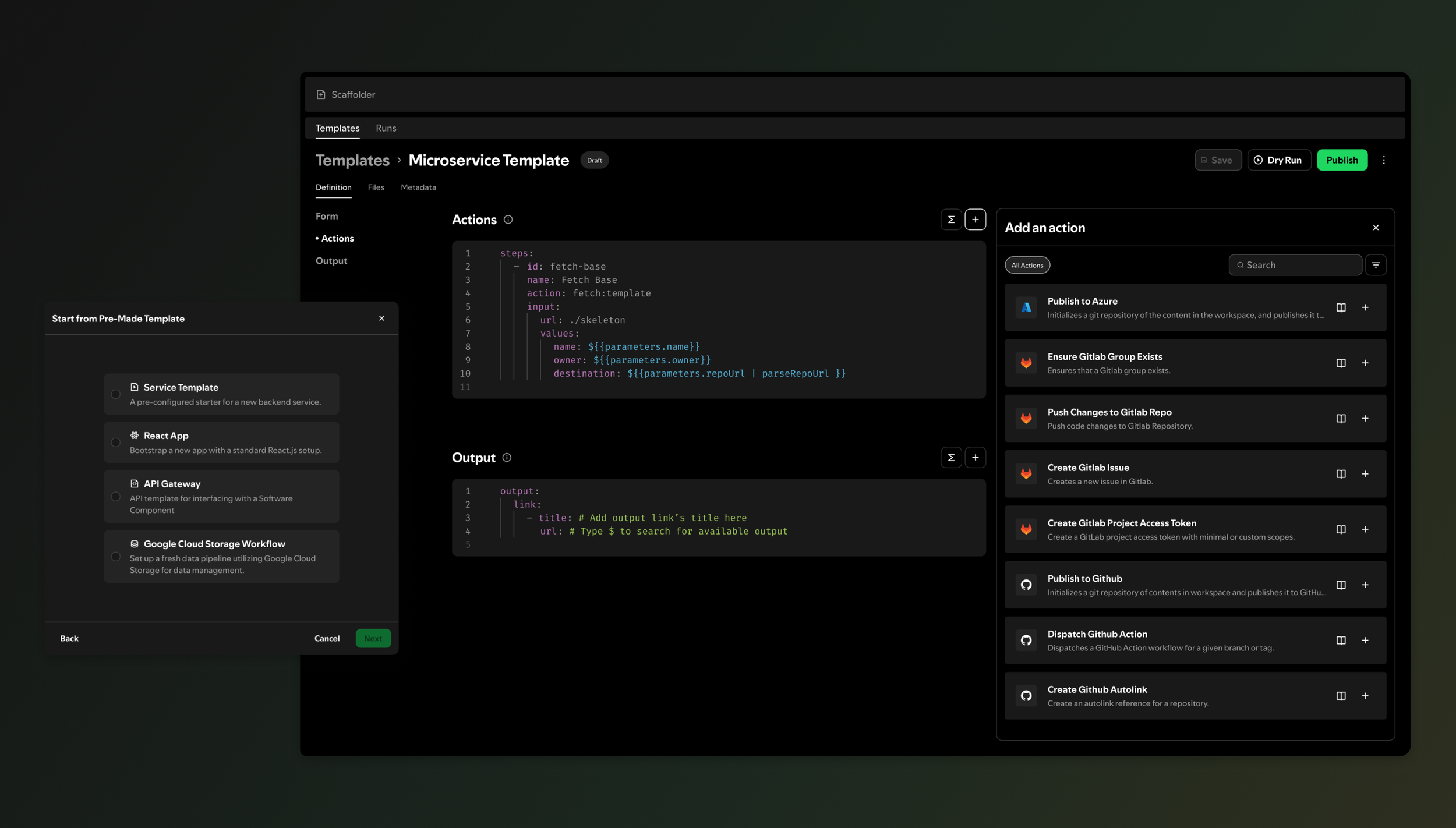This screenshot has height=828, width=1456.
Task: Select Google Cloud Storage Workflow radio option
Action: tap(116, 557)
